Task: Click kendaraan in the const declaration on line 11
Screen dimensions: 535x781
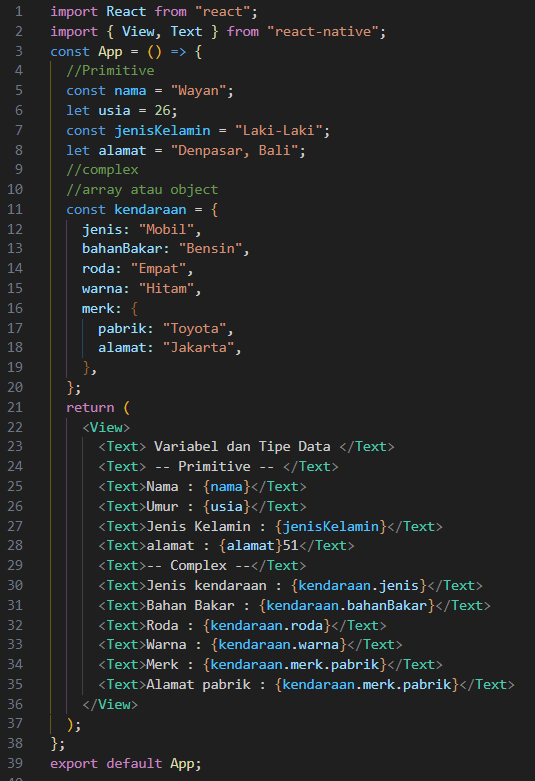Action: pyautogui.click(x=150, y=210)
